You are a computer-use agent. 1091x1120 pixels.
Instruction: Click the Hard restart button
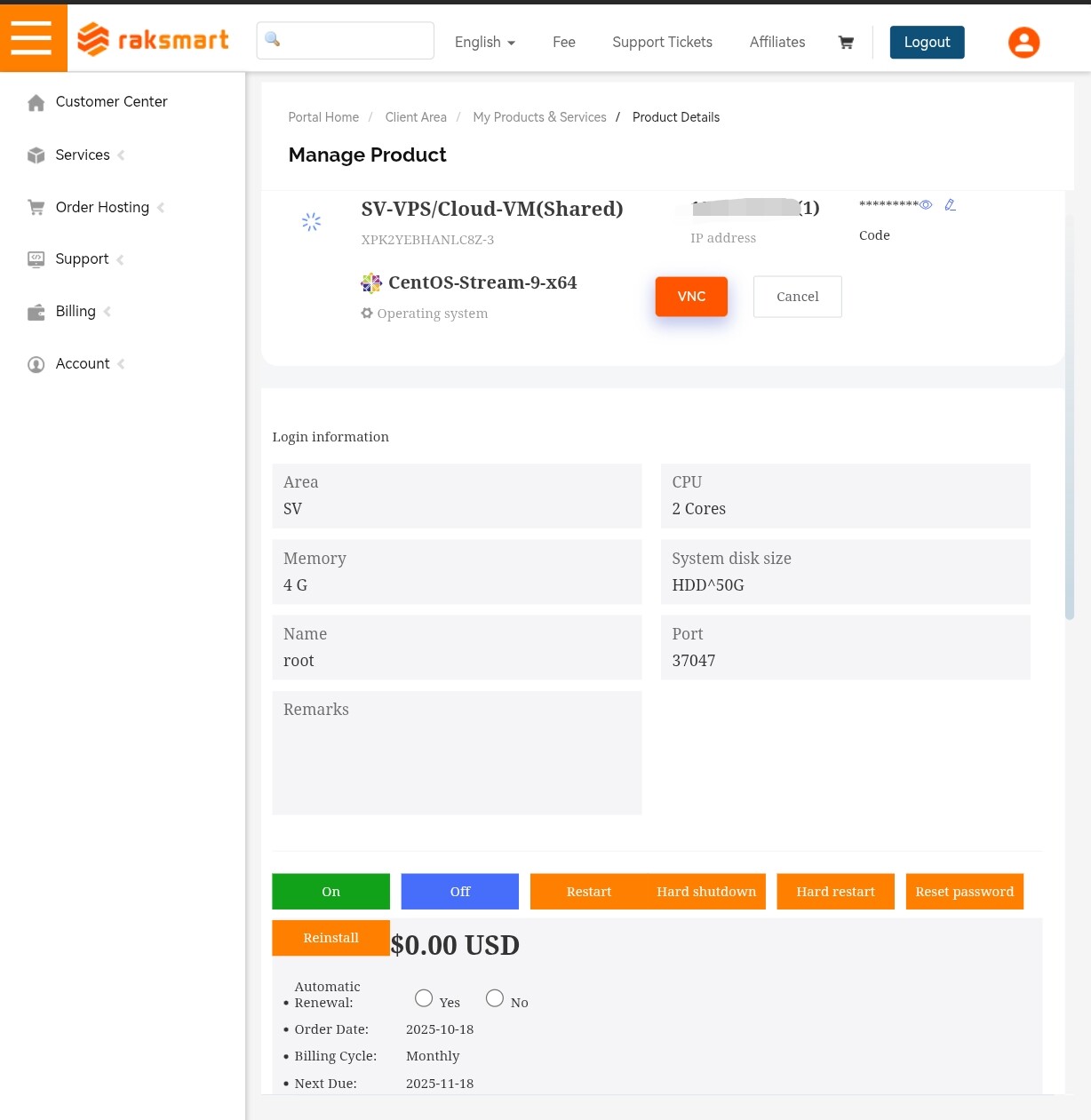pos(835,892)
